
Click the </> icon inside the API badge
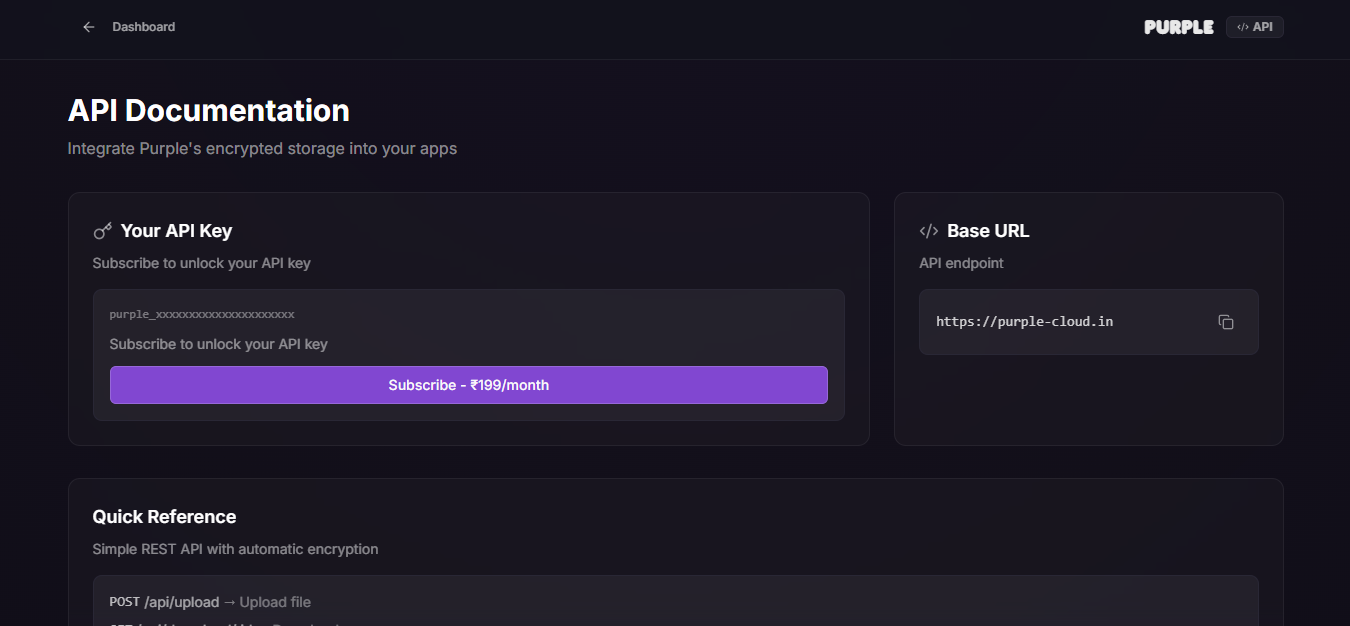click(x=1243, y=27)
